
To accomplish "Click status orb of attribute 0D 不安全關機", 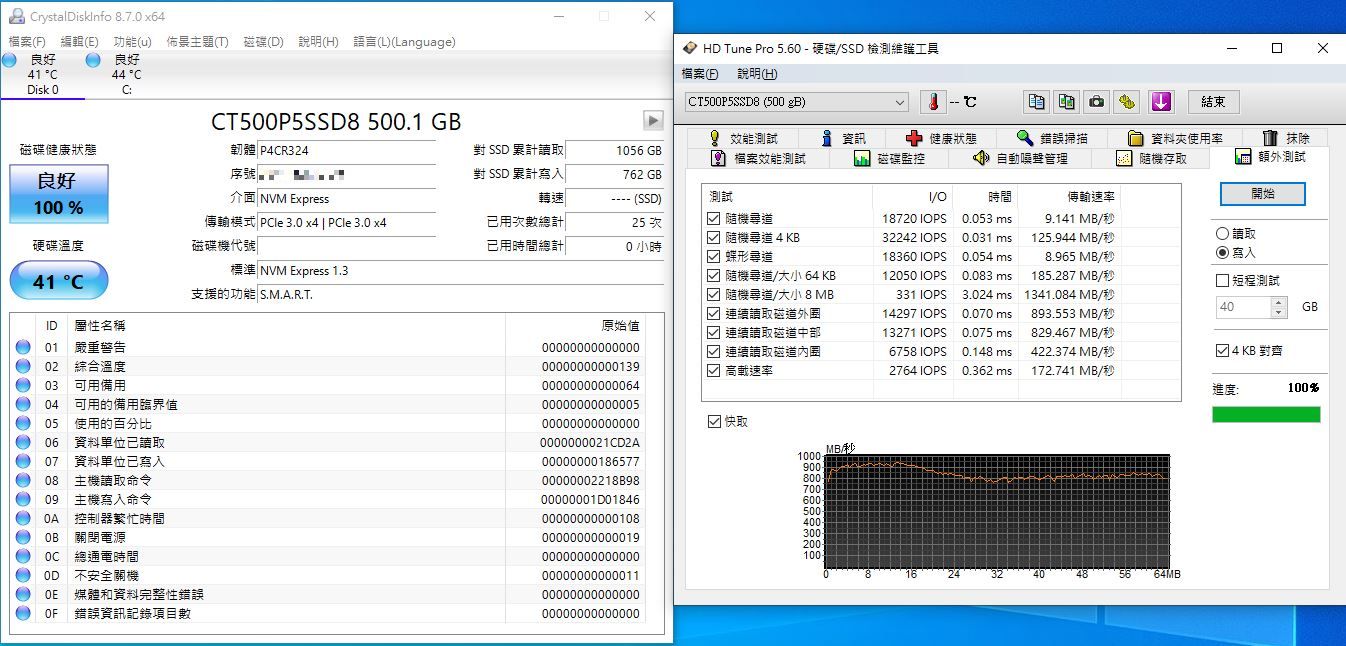I will 23,576.
